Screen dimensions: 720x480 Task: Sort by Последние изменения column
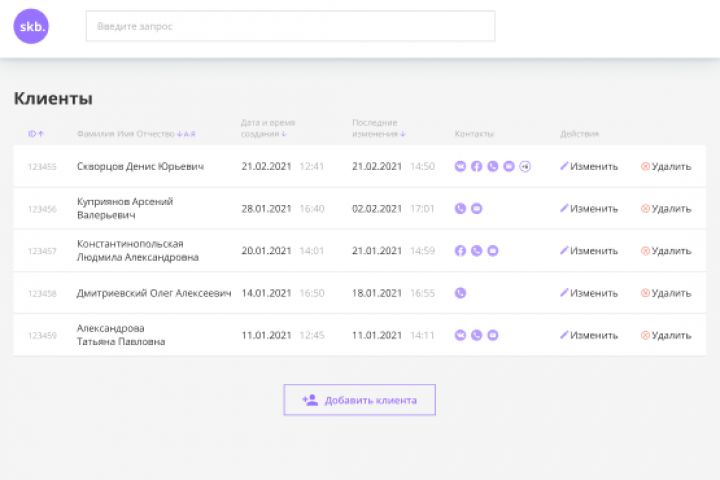[378, 128]
